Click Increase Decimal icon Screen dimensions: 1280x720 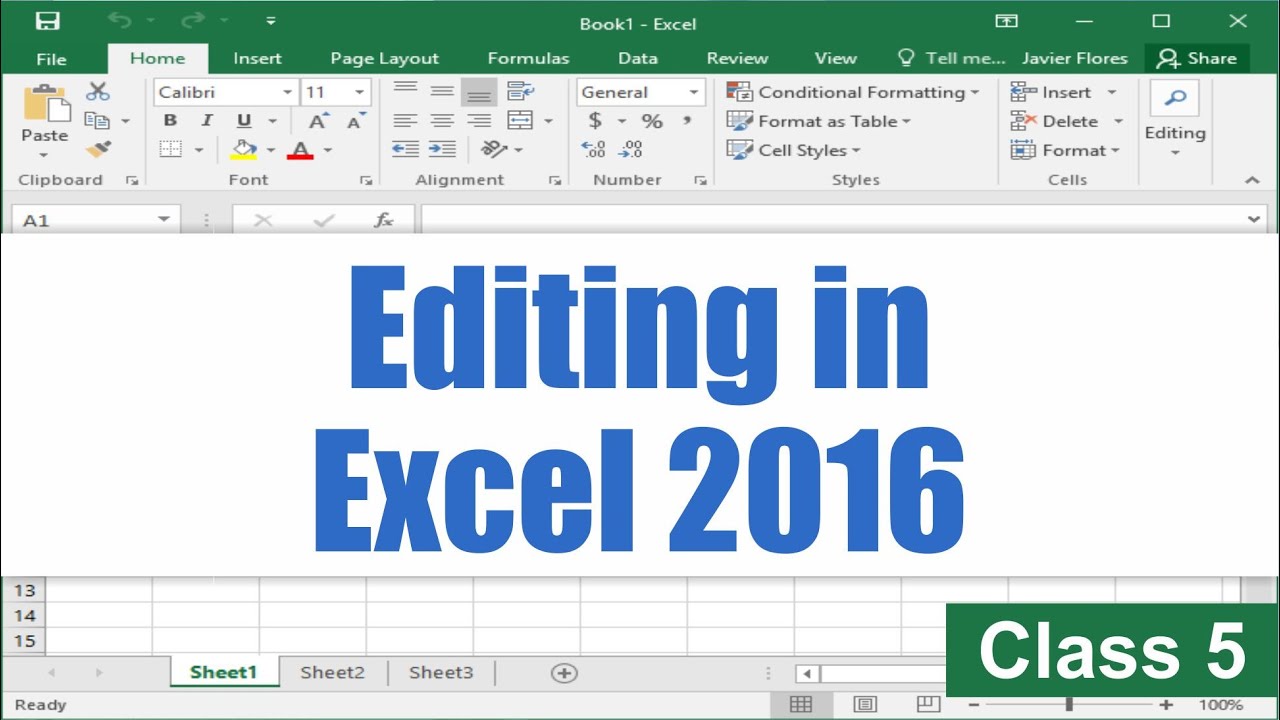coord(593,150)
